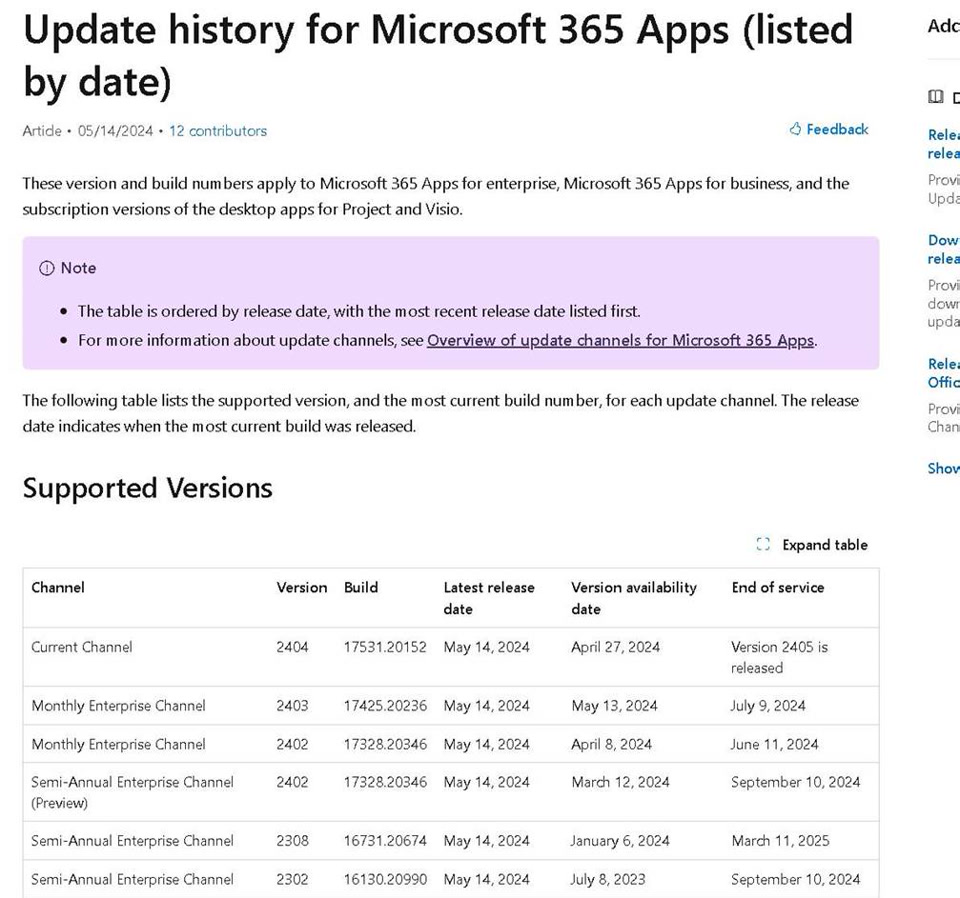
Task: Click May 13, 2024 availability date
Action: click(614, 706)
